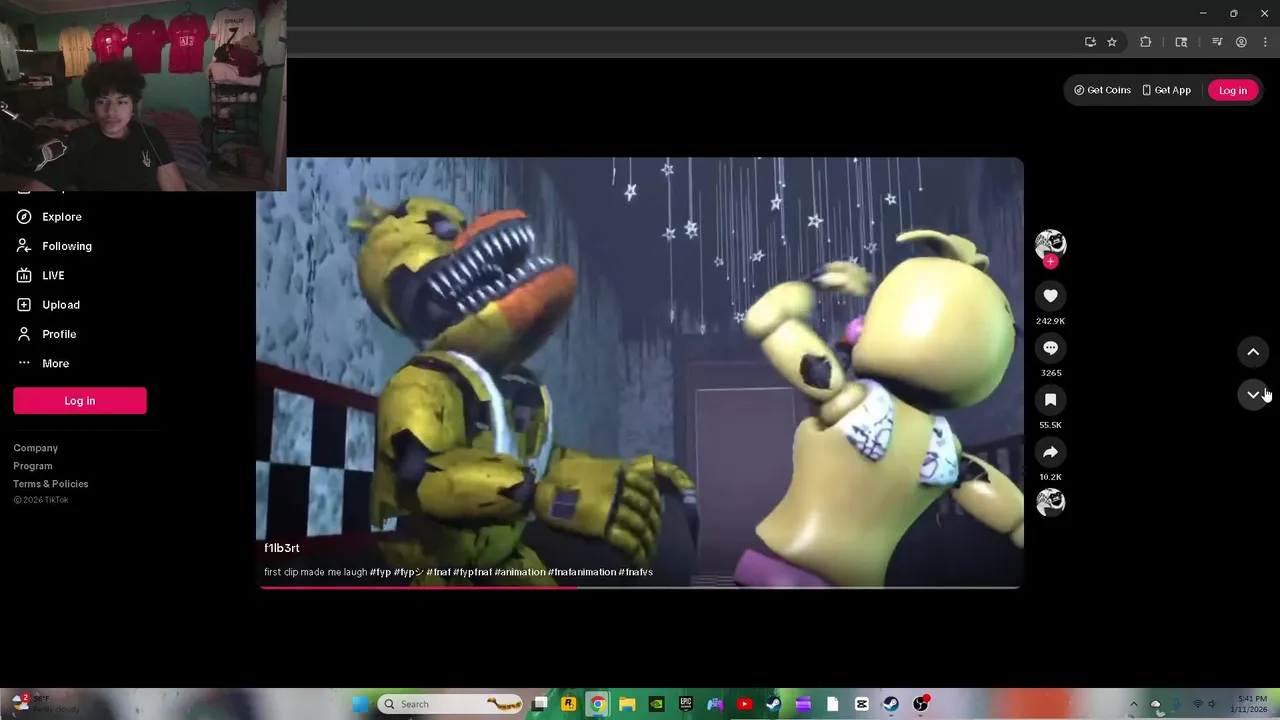
Task: Click the 10.2K share count
Action: click(x=1050, y=477)
